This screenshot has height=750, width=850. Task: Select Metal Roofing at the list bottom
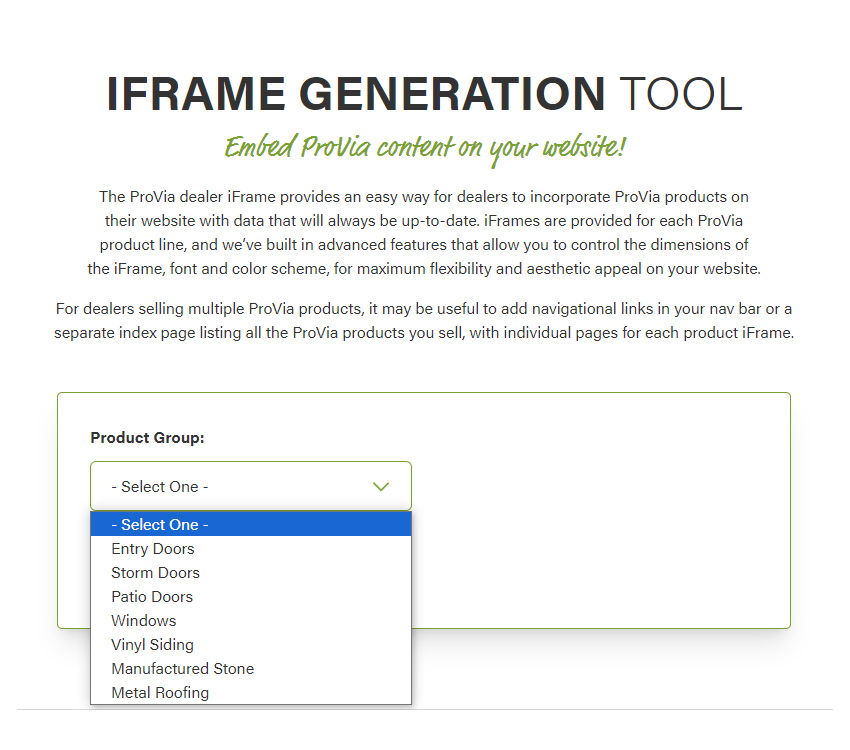160,693
